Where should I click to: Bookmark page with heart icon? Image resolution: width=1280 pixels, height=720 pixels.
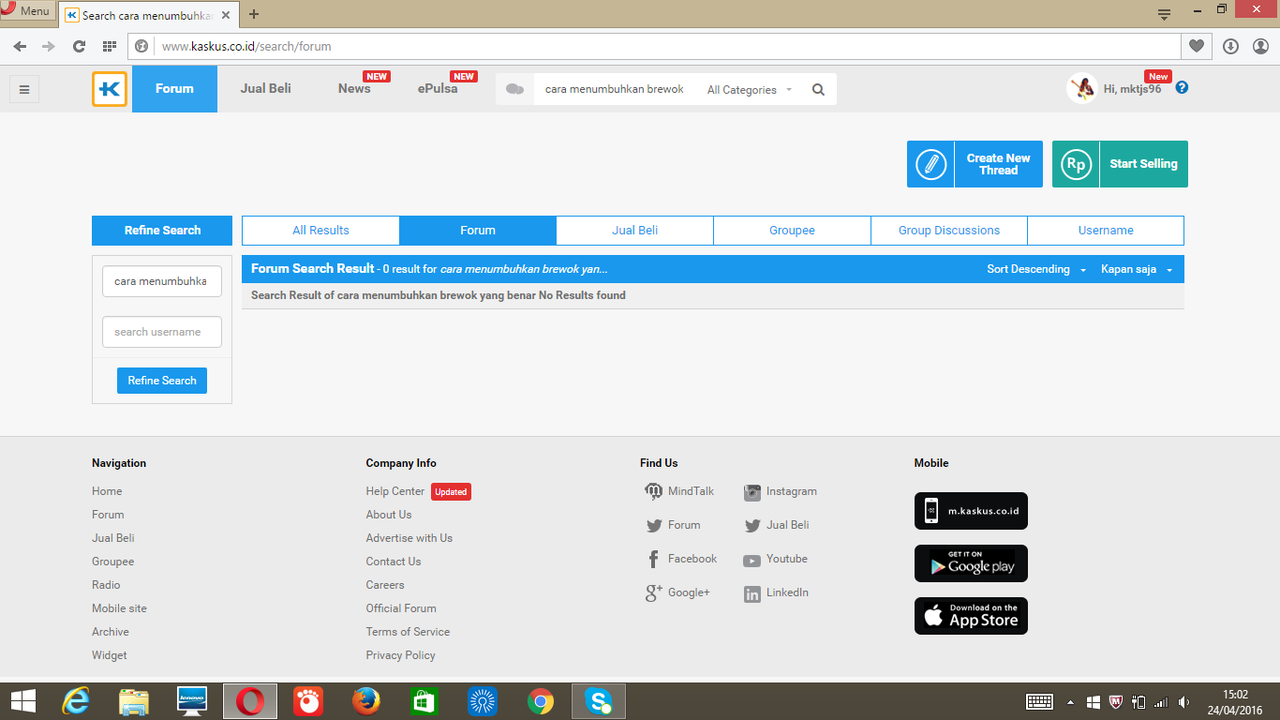click(1196, 46)
